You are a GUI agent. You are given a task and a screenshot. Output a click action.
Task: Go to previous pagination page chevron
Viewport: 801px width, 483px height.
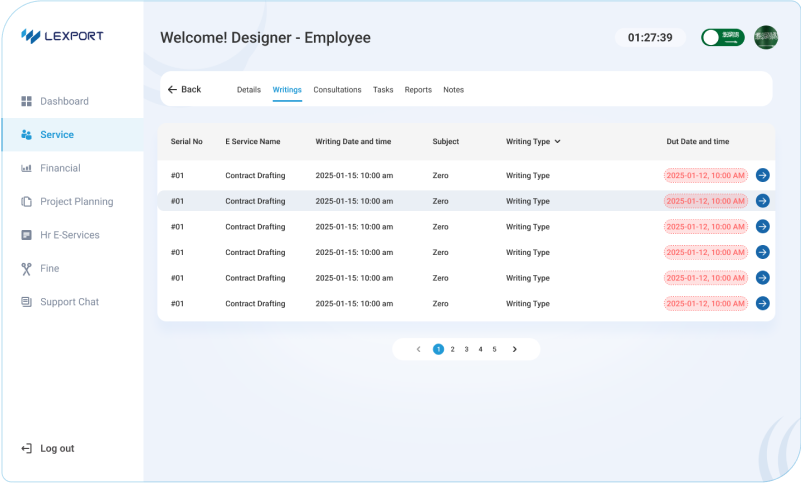coord(418,349)
